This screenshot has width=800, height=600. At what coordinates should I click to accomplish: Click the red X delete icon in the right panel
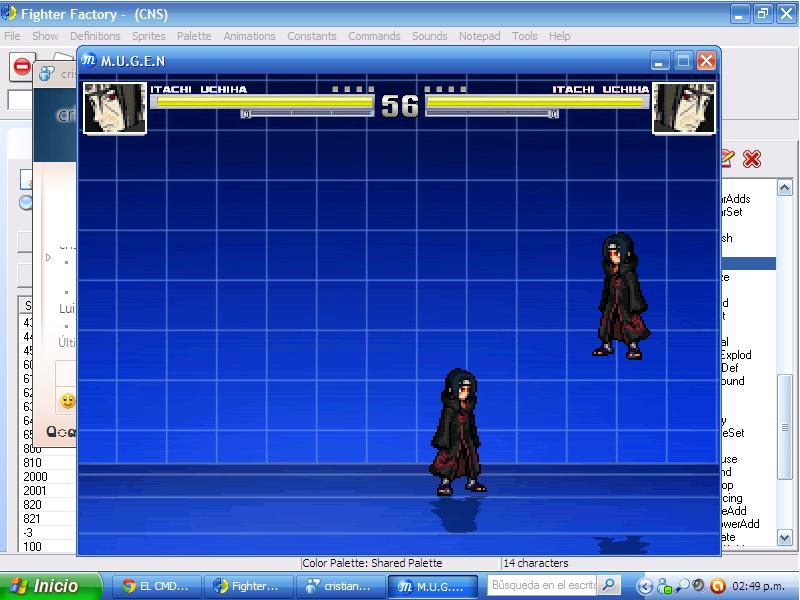coord(752,159)
